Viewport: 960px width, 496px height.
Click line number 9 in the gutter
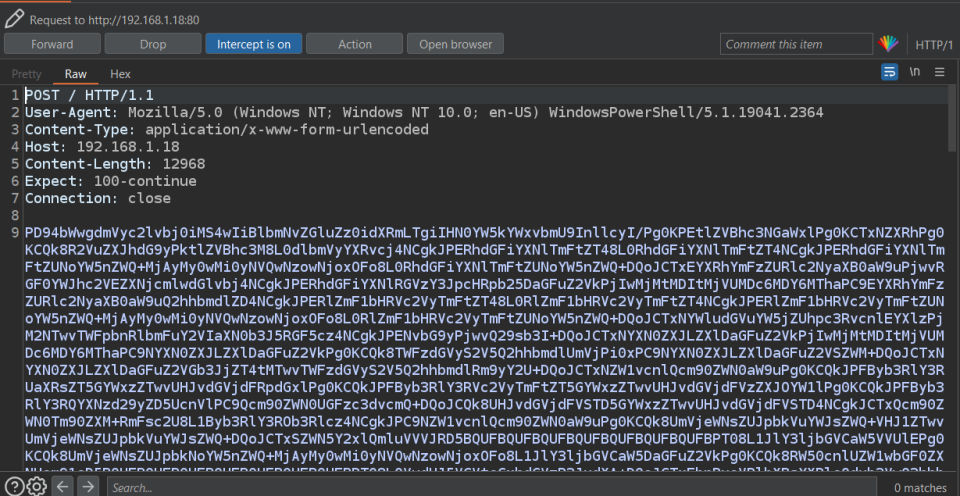click(x=15, y=233)
